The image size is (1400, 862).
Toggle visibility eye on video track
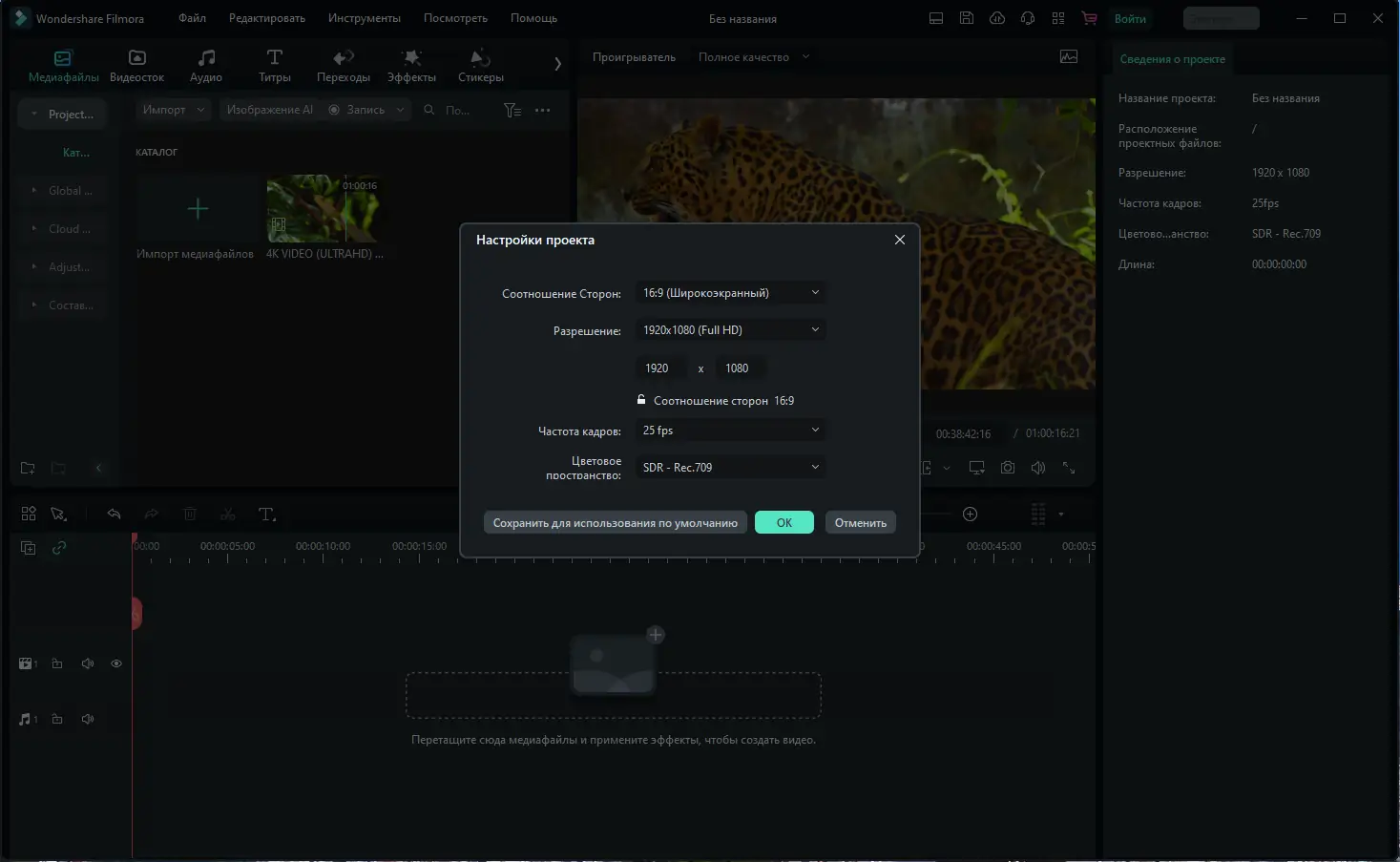(116, 663)
